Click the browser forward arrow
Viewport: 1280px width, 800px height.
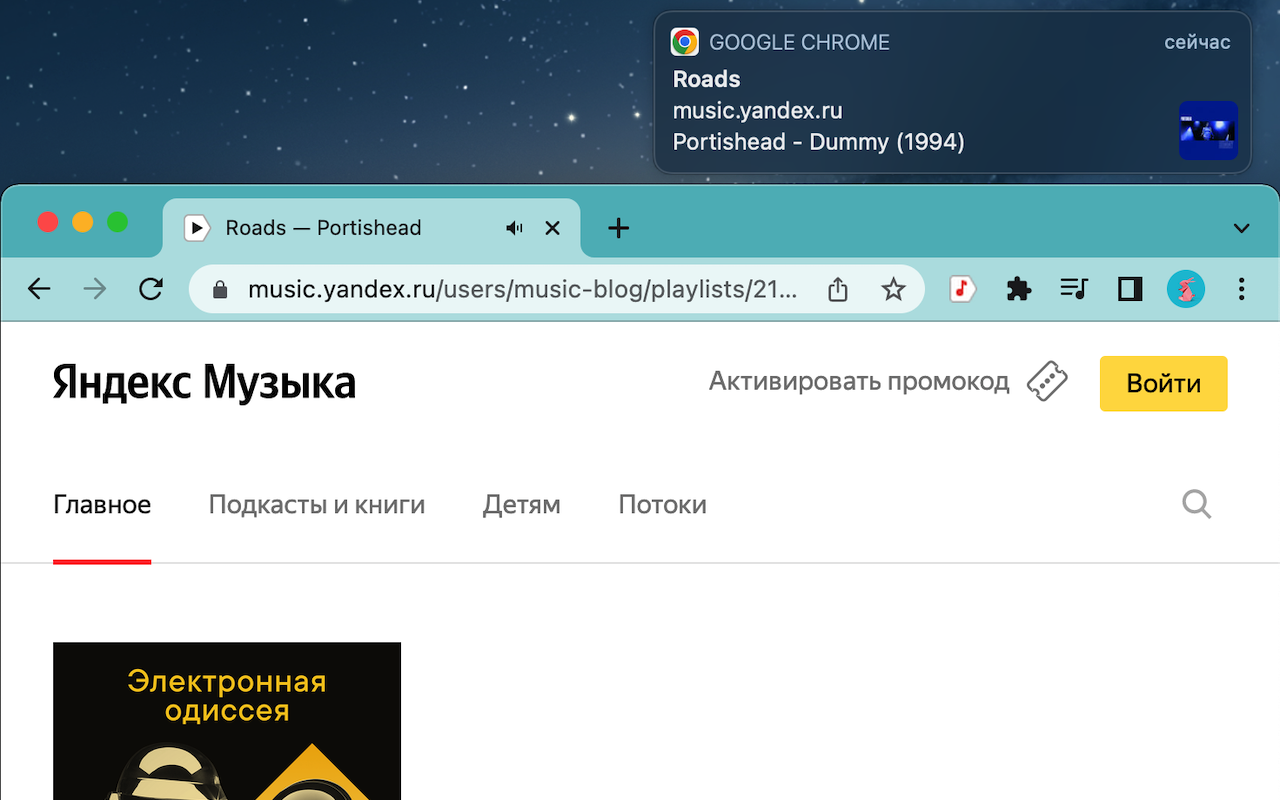(x=95, y=290)
